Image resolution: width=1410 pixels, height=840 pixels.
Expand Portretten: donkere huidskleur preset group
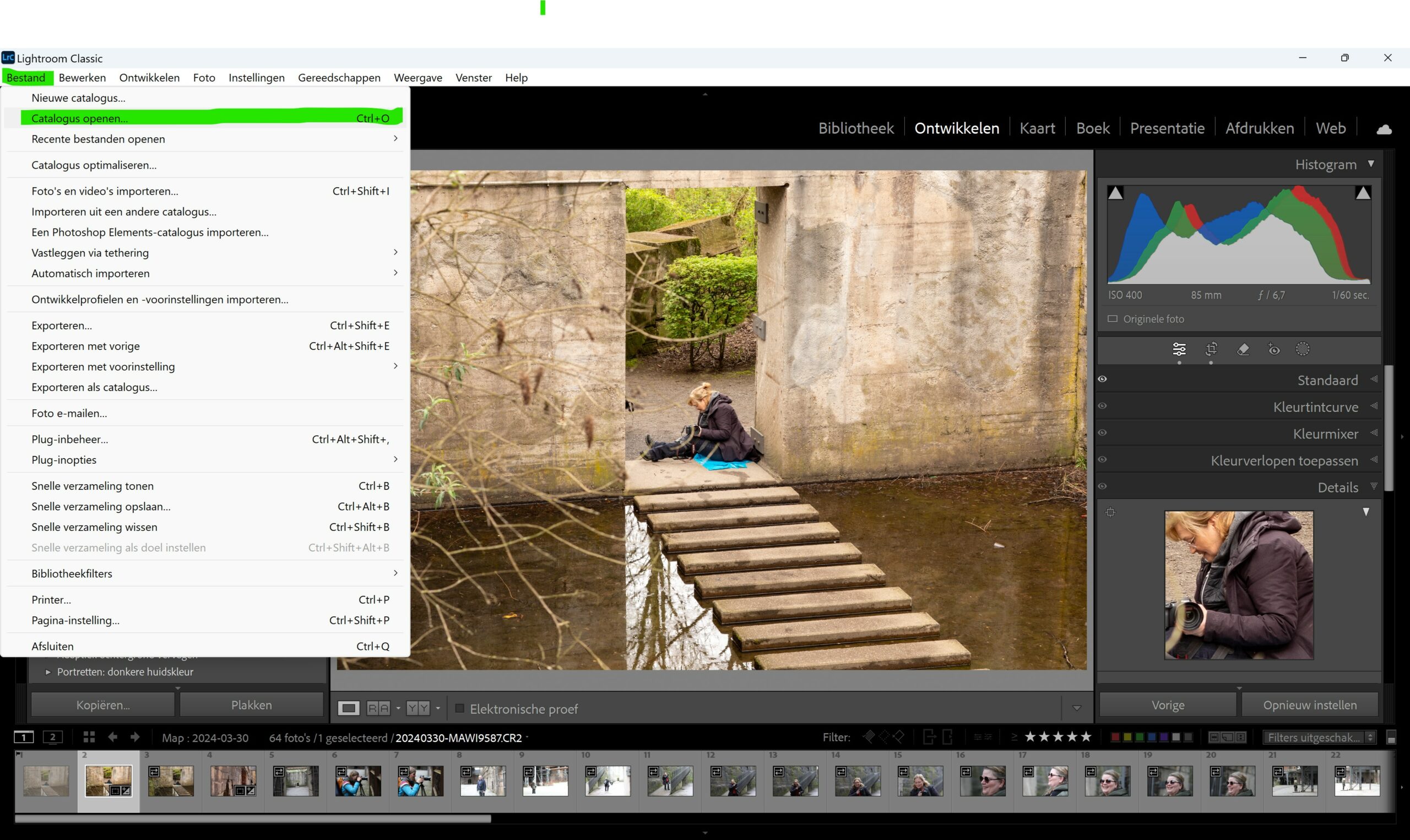(x=48, y=672)
